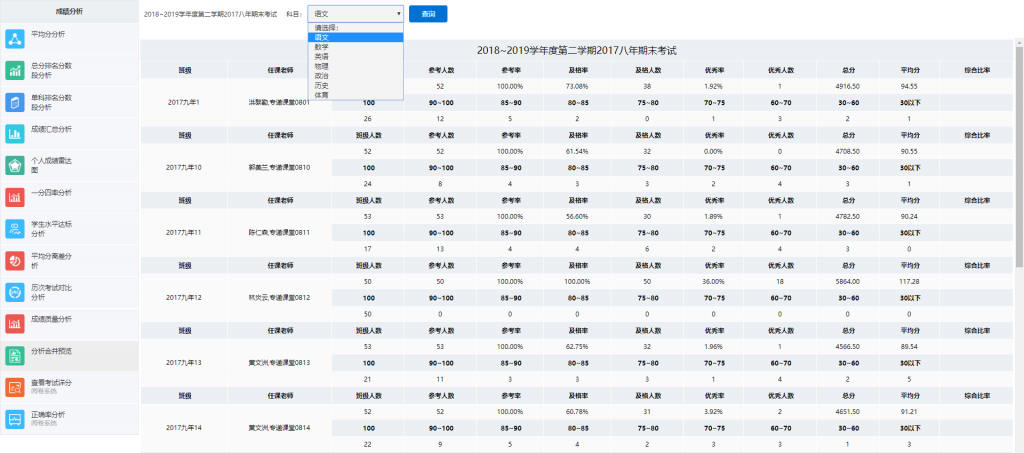Open 平均分离差分析 pie icon
Image resolution: width=1024 pixels, height=453 pixels.
[x=15, y=260]
